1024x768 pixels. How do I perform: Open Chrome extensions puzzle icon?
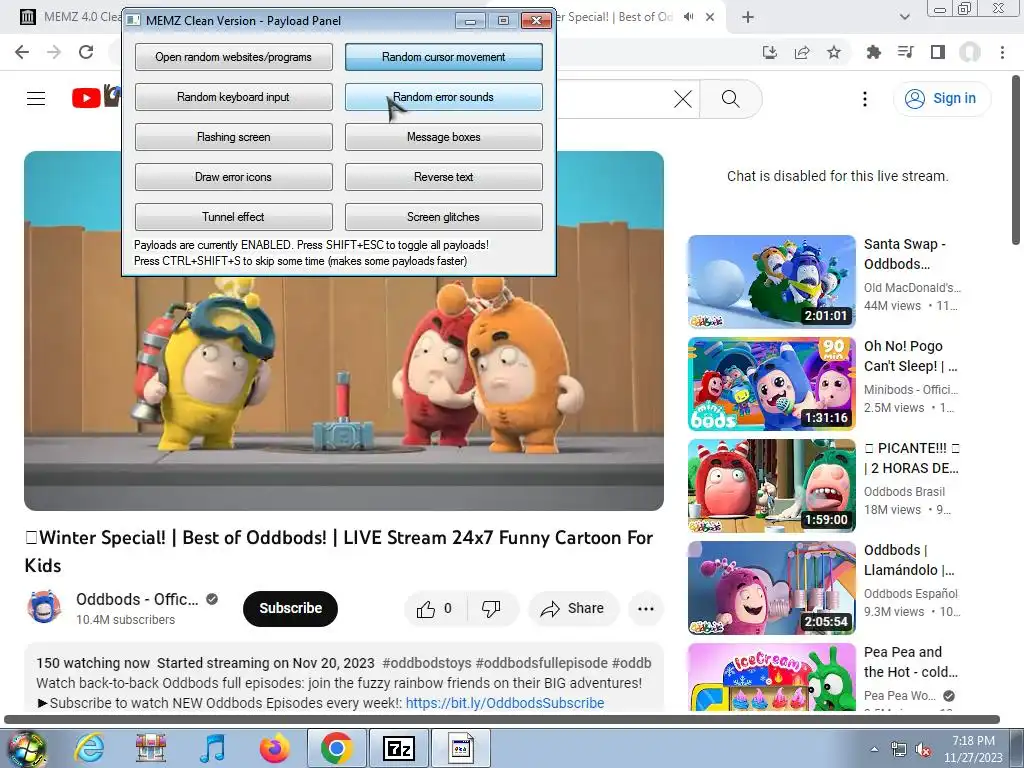(x=873, y=52)
